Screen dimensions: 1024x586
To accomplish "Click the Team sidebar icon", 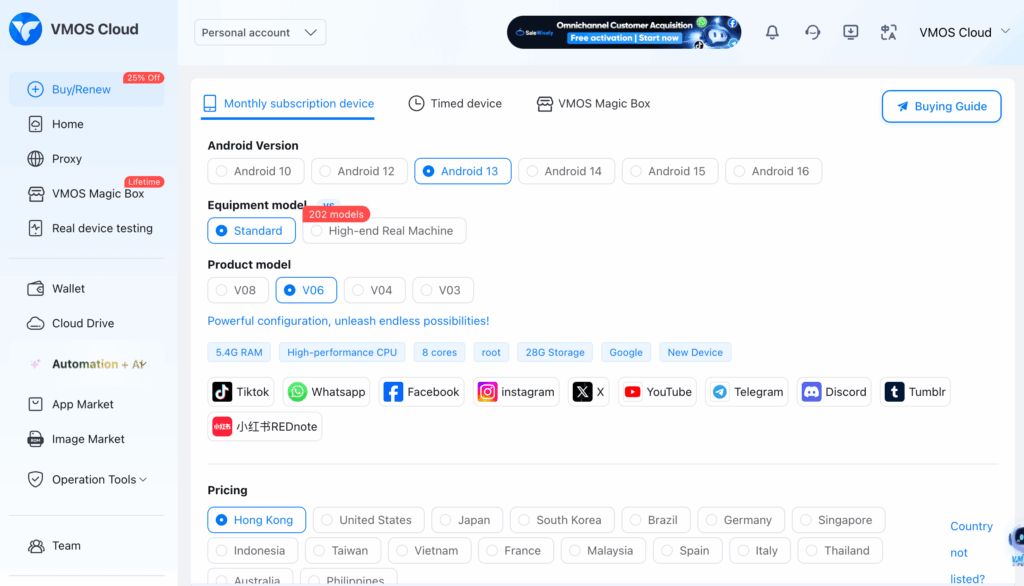I will [36, 545].
